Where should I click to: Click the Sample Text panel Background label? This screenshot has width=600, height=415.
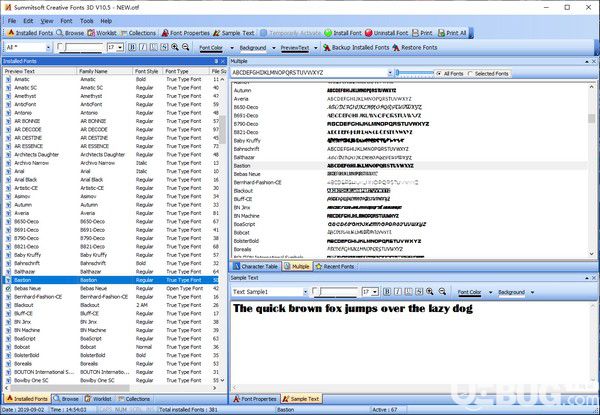coord(511,292)
